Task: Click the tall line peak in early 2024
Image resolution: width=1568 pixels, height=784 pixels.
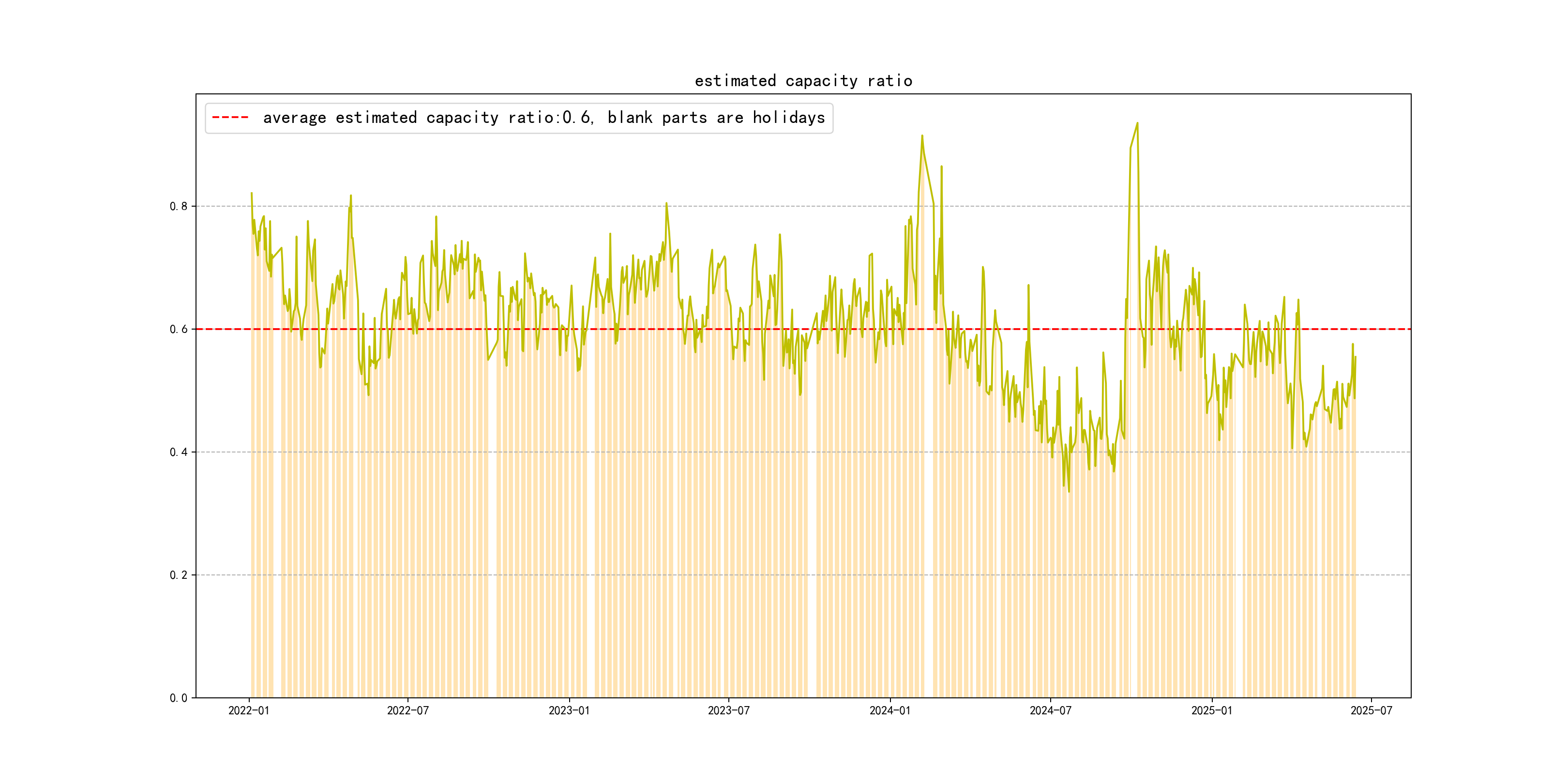Action: (x=922, y=136)
